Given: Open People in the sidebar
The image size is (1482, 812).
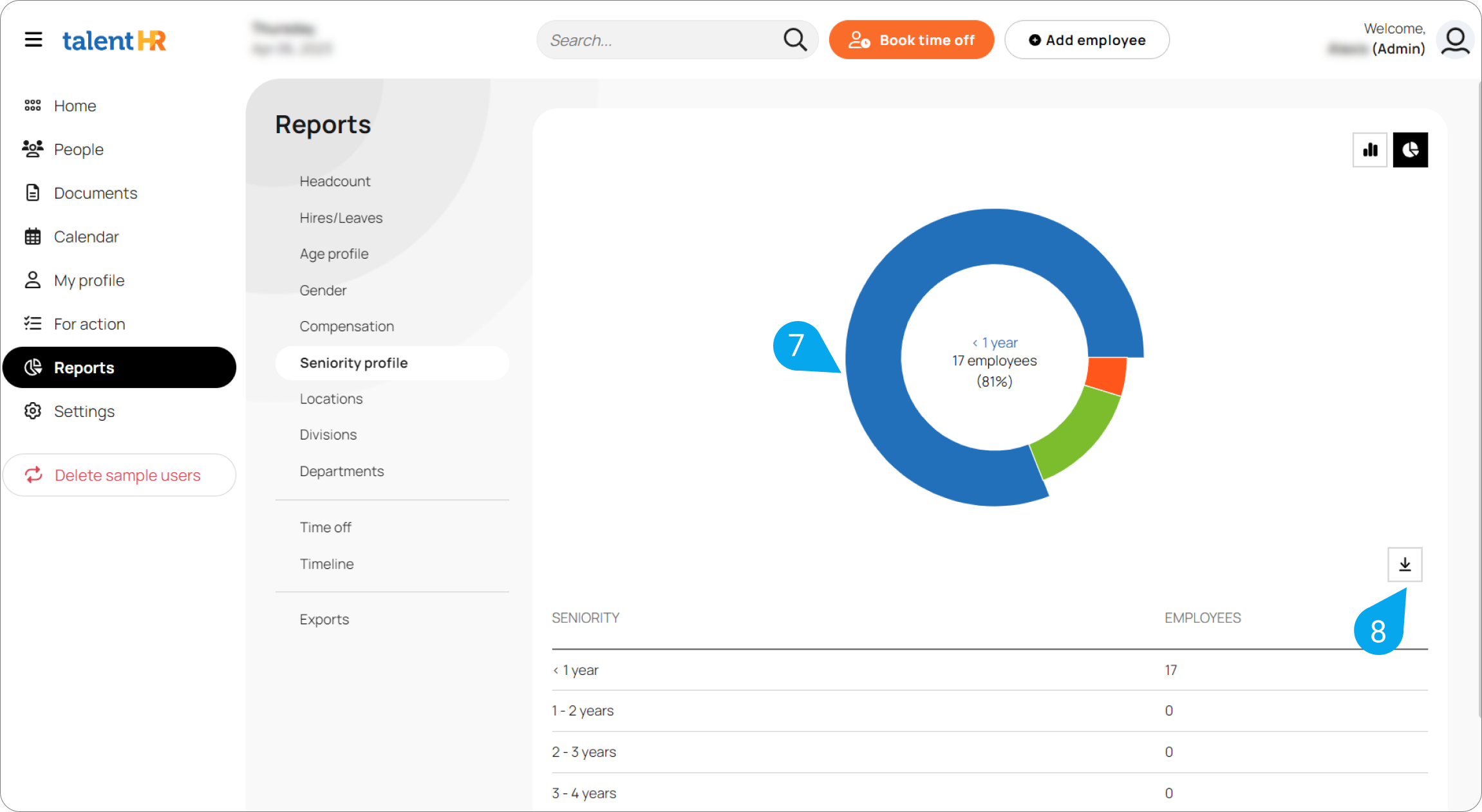Looking at the screenshot, I should (79, 149).
